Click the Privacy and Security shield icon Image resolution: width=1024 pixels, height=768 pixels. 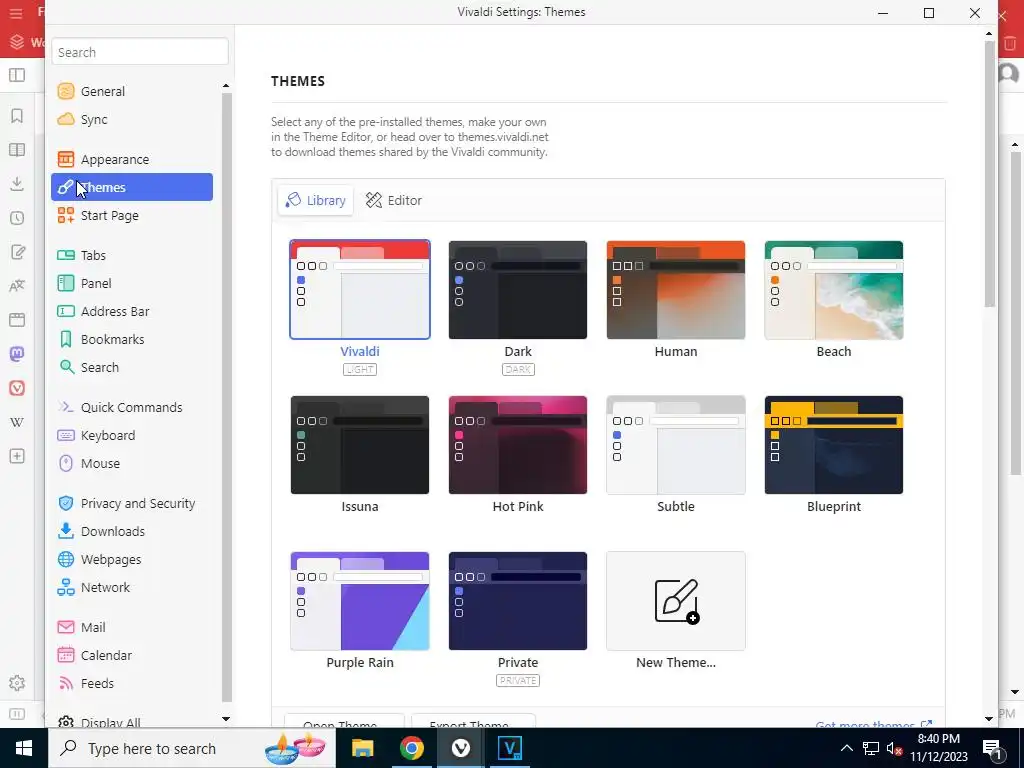tap(66, 504)
